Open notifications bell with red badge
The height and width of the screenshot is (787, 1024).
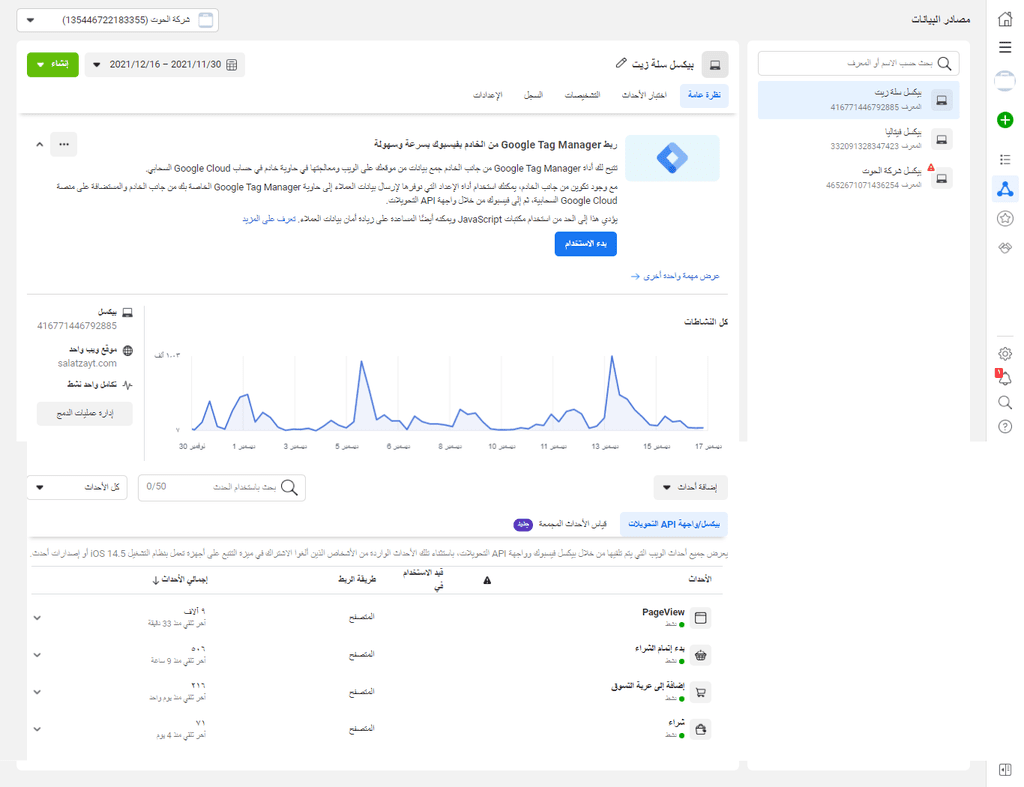click(1004, 377)
